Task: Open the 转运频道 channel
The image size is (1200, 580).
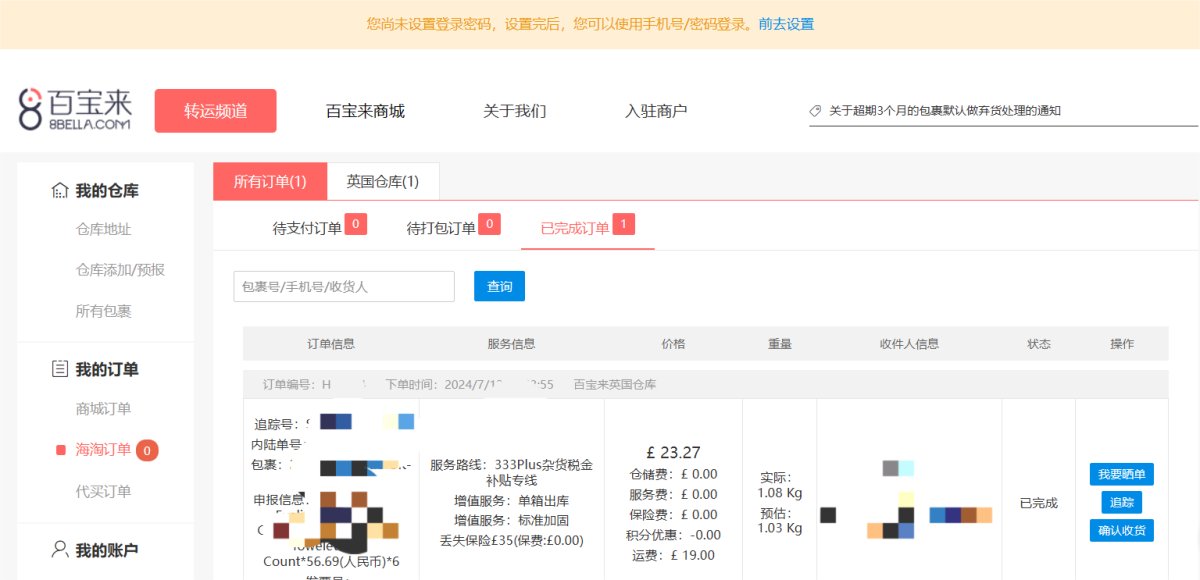Action: pos(215,111)
